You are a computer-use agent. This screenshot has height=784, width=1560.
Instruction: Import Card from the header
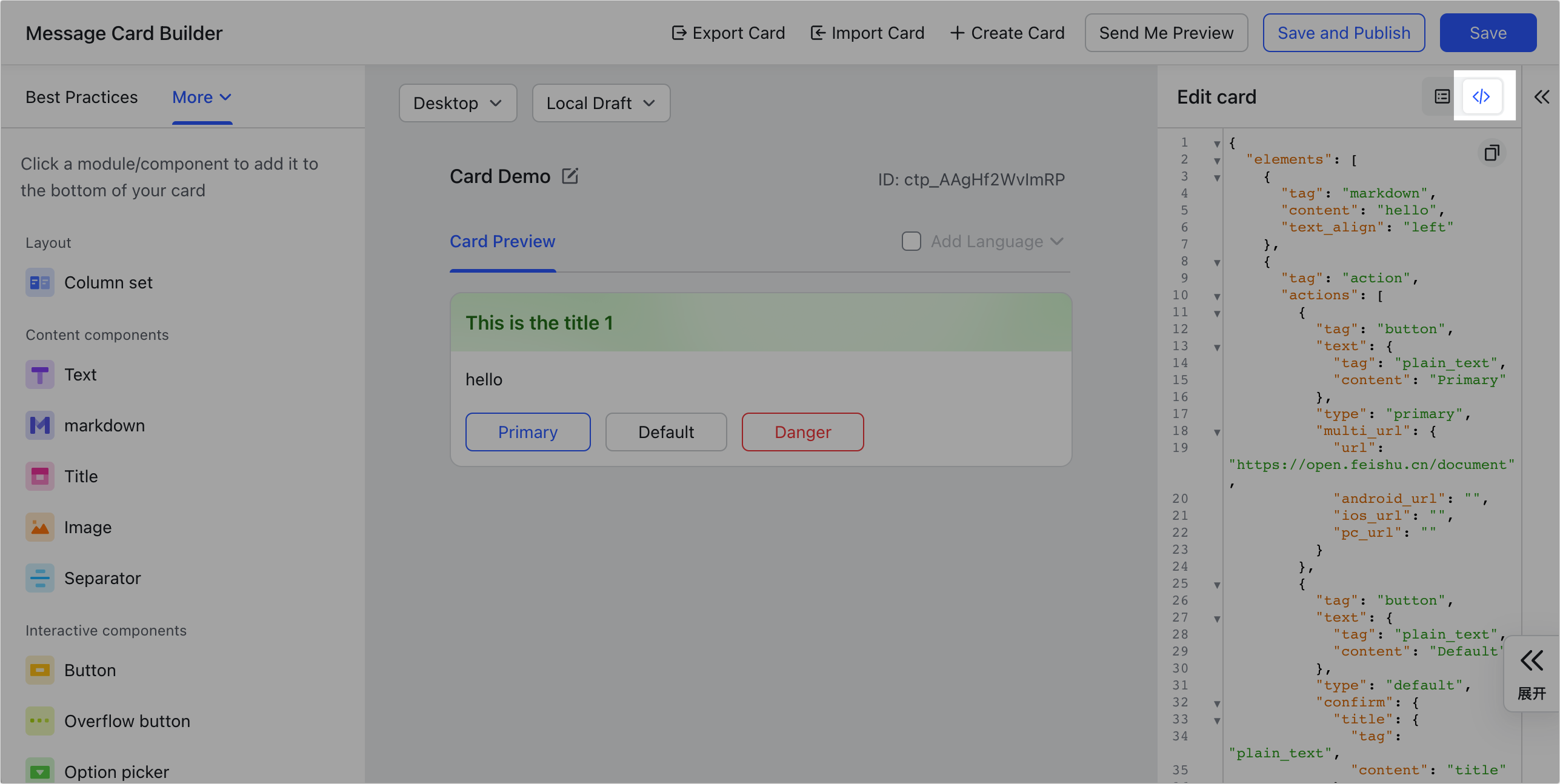[x=867, y=33]
